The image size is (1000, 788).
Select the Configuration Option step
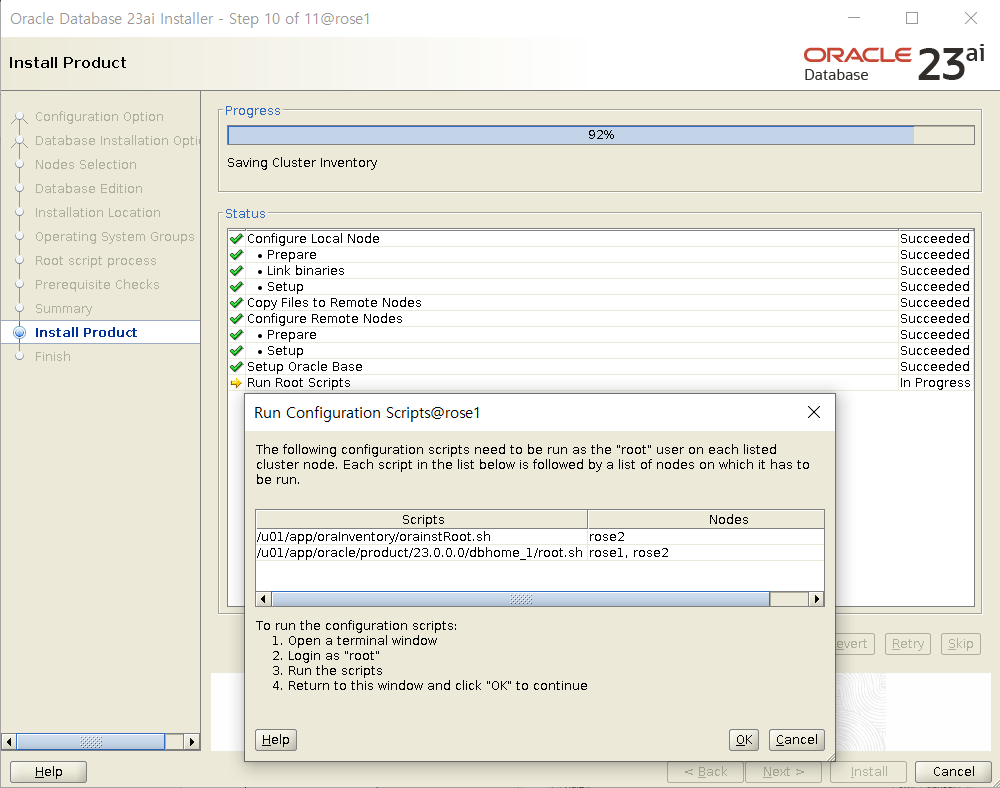click(99, 117)
